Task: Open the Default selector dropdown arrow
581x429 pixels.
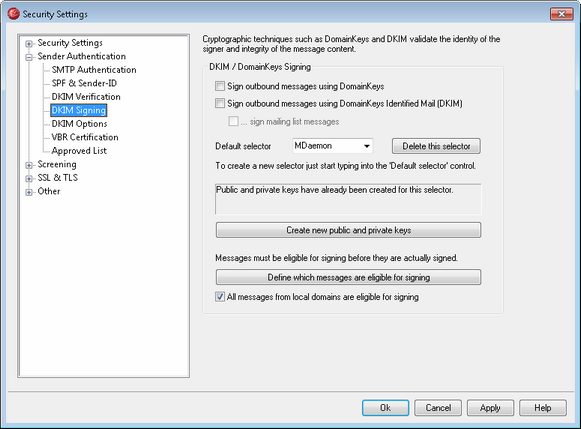Action: 367,146
